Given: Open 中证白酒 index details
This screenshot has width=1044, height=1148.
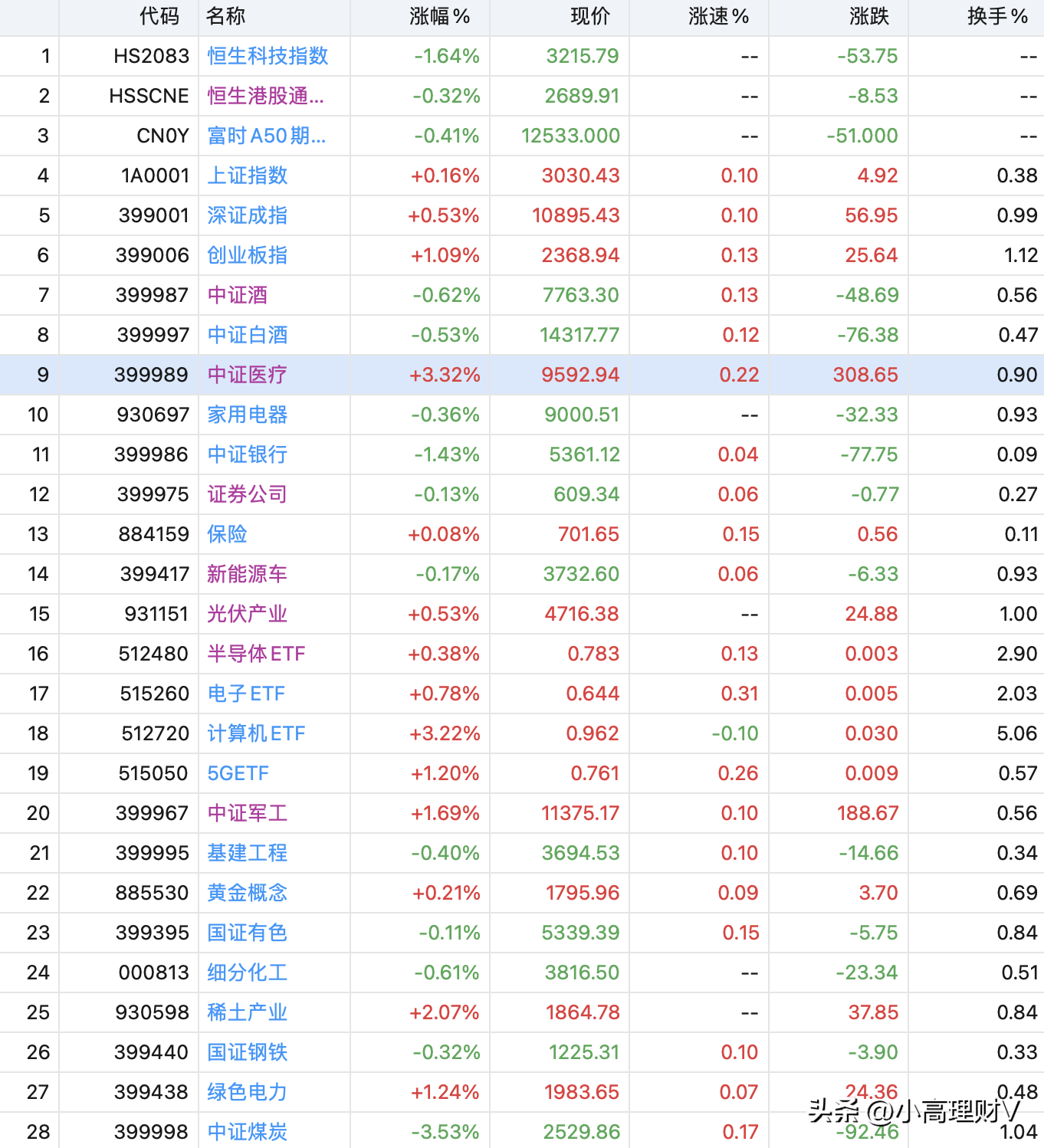Looking at the screenshot, I should point(248,335).
